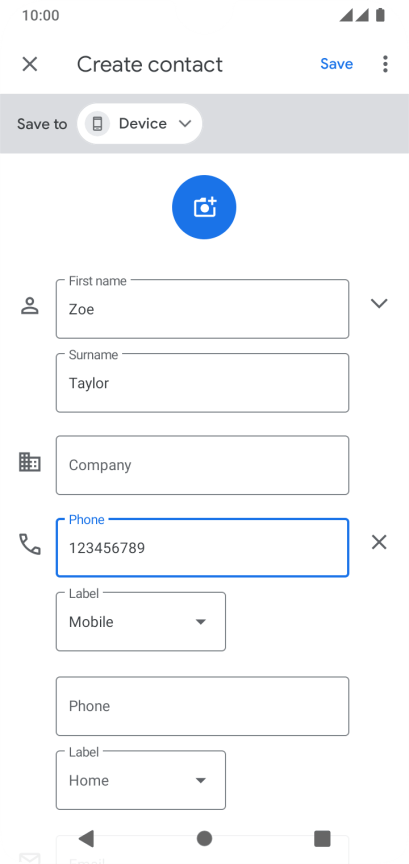The width and height of the screenshot is (409, 864).
Task: Tap the add contact photo camera icon
Action: point(204,207)
